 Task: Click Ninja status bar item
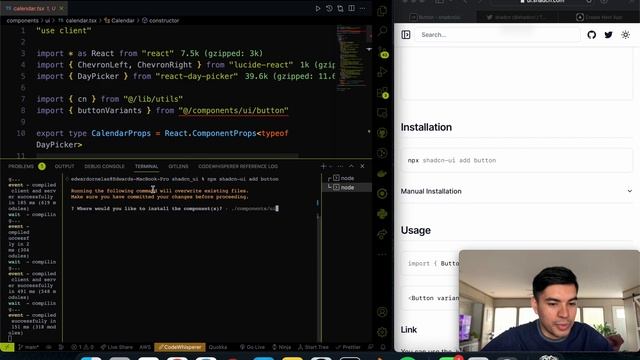tap(282, 347)
